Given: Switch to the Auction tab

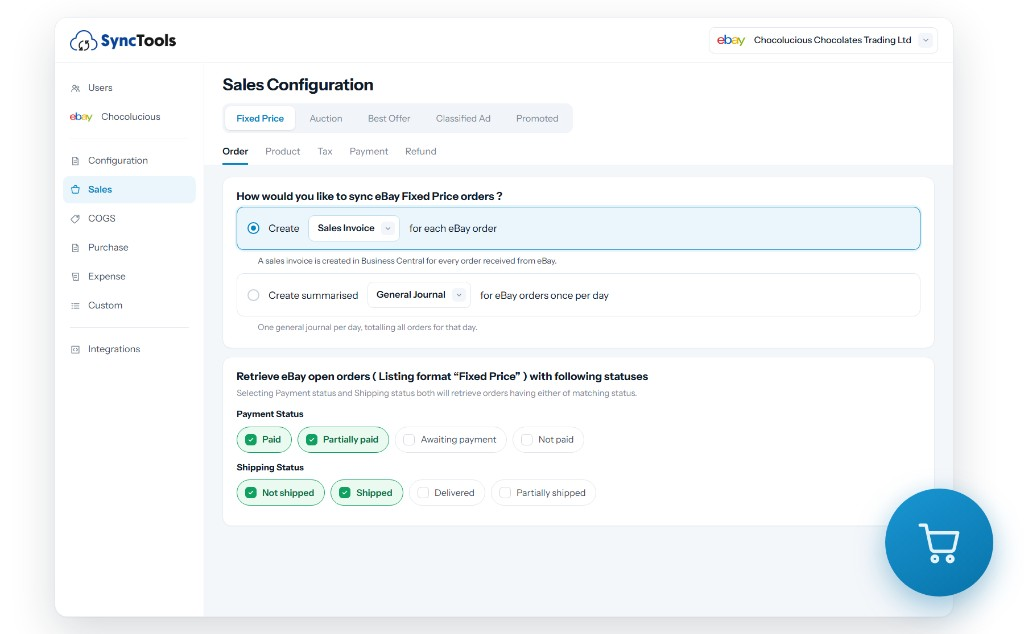Looking at the screenshot, I should pyautogui.click(x=326, y=118).
